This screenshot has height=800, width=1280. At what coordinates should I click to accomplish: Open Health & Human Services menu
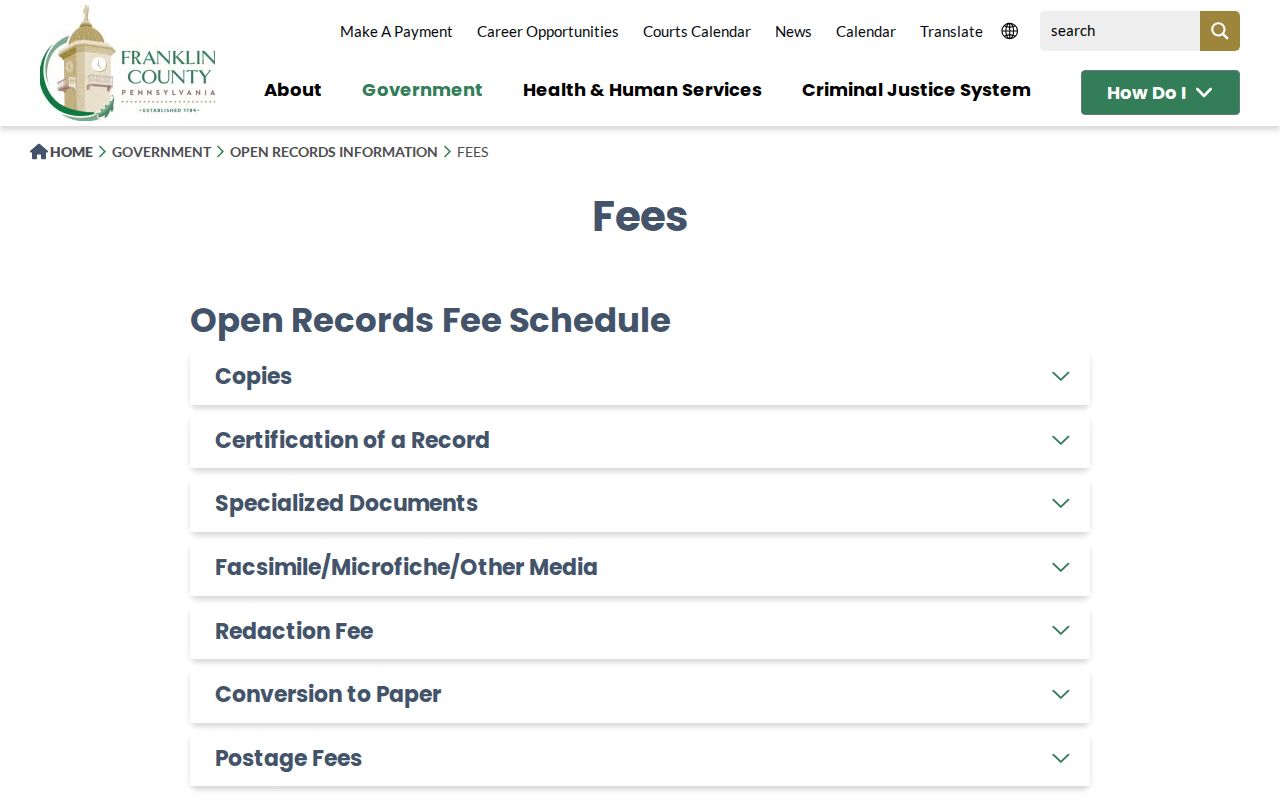coord(642,90)
